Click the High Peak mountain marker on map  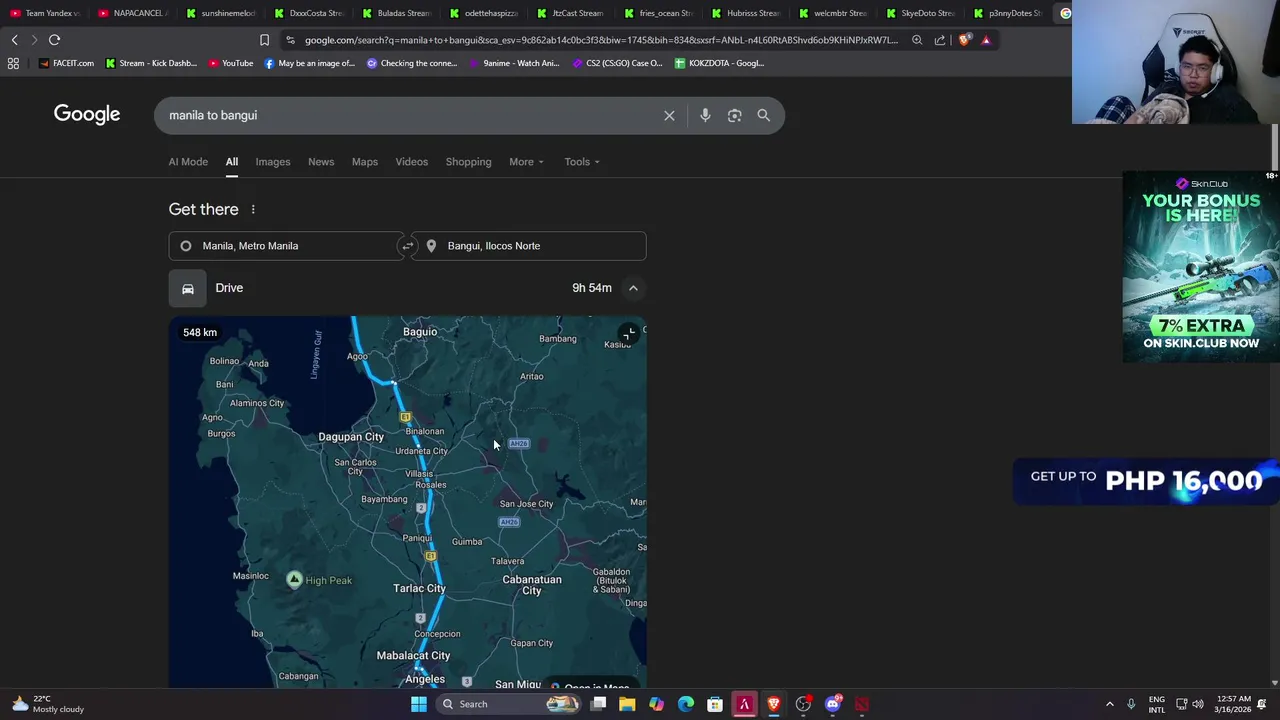click(294, 580)
